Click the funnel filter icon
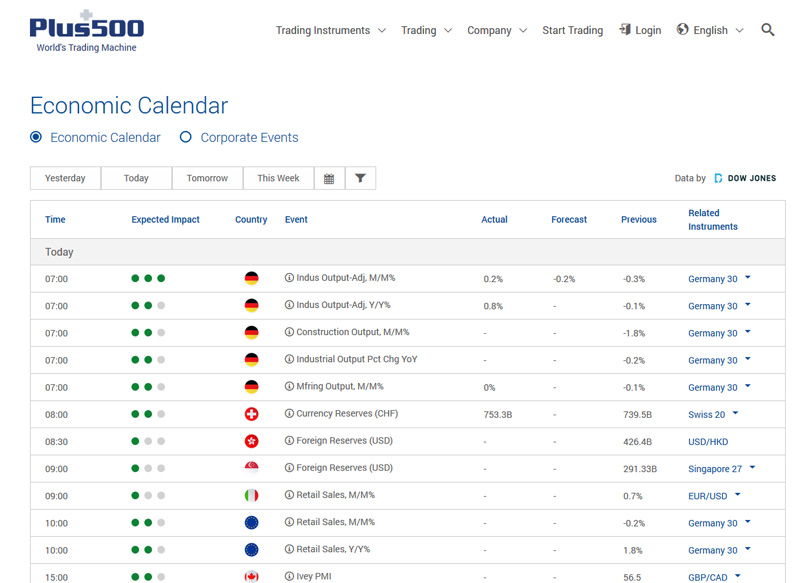808x583 pixels. click(x=360, y=179)
